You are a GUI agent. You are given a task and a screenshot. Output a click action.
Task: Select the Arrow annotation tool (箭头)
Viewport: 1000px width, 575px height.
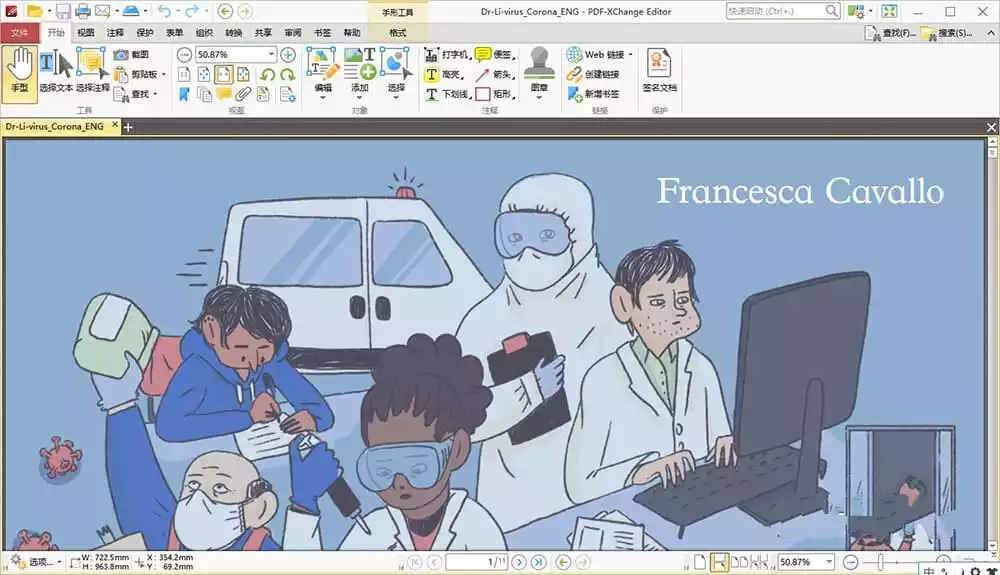[x=493, y=74]
